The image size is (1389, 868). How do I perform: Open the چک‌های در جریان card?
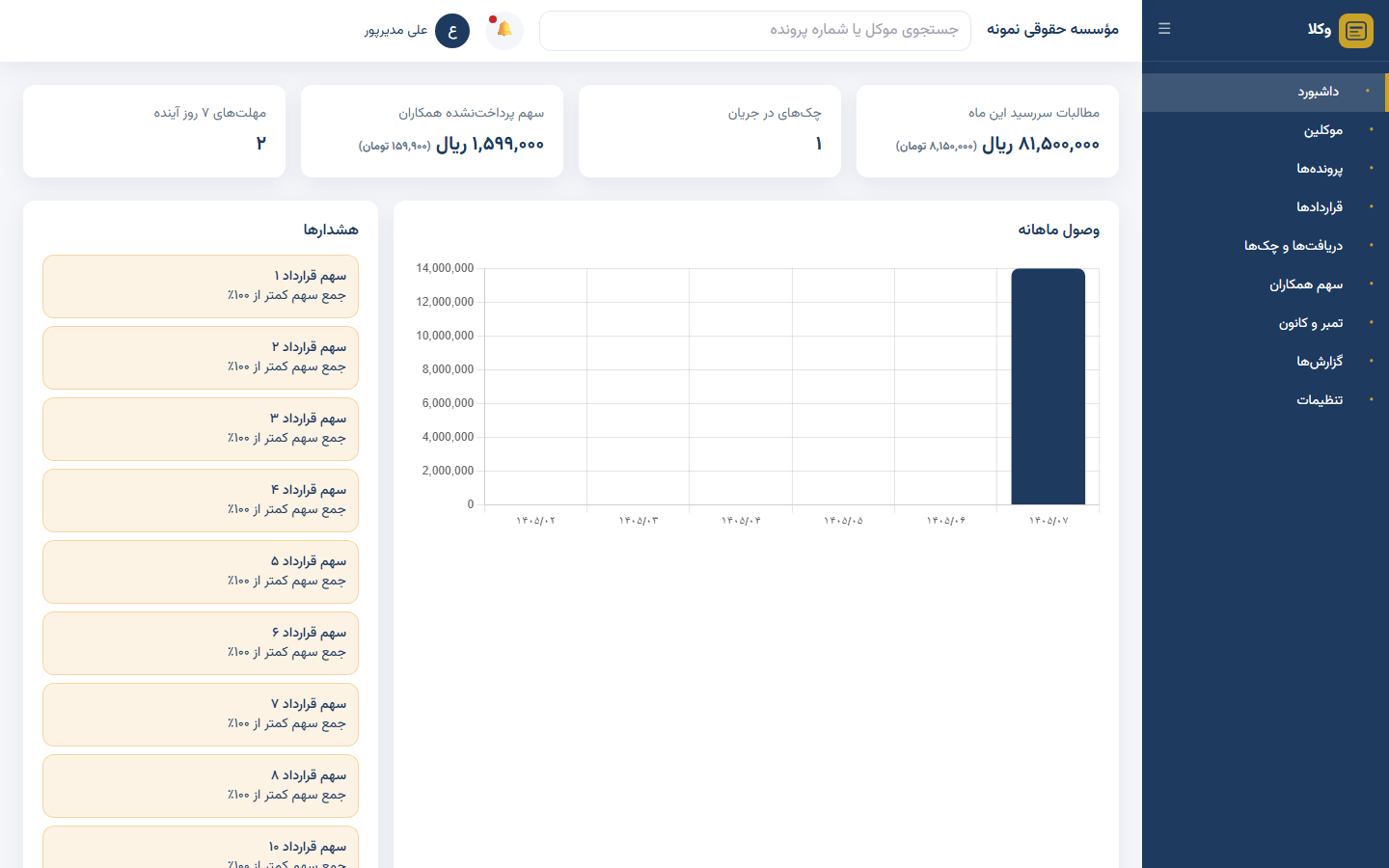pos(710,131)
